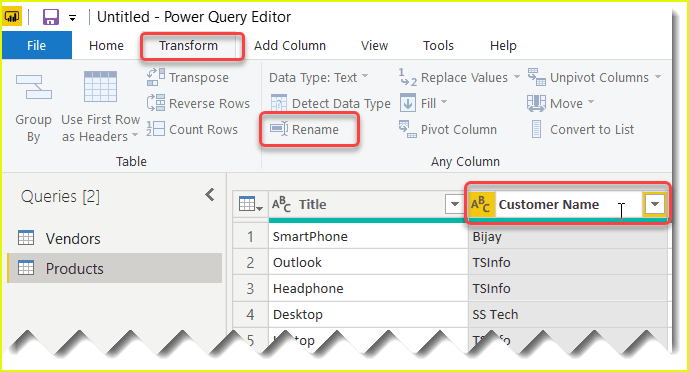Select row number 3
Image resolution: width=689 pixels, height=372 pixels.
tap(250, 288)
